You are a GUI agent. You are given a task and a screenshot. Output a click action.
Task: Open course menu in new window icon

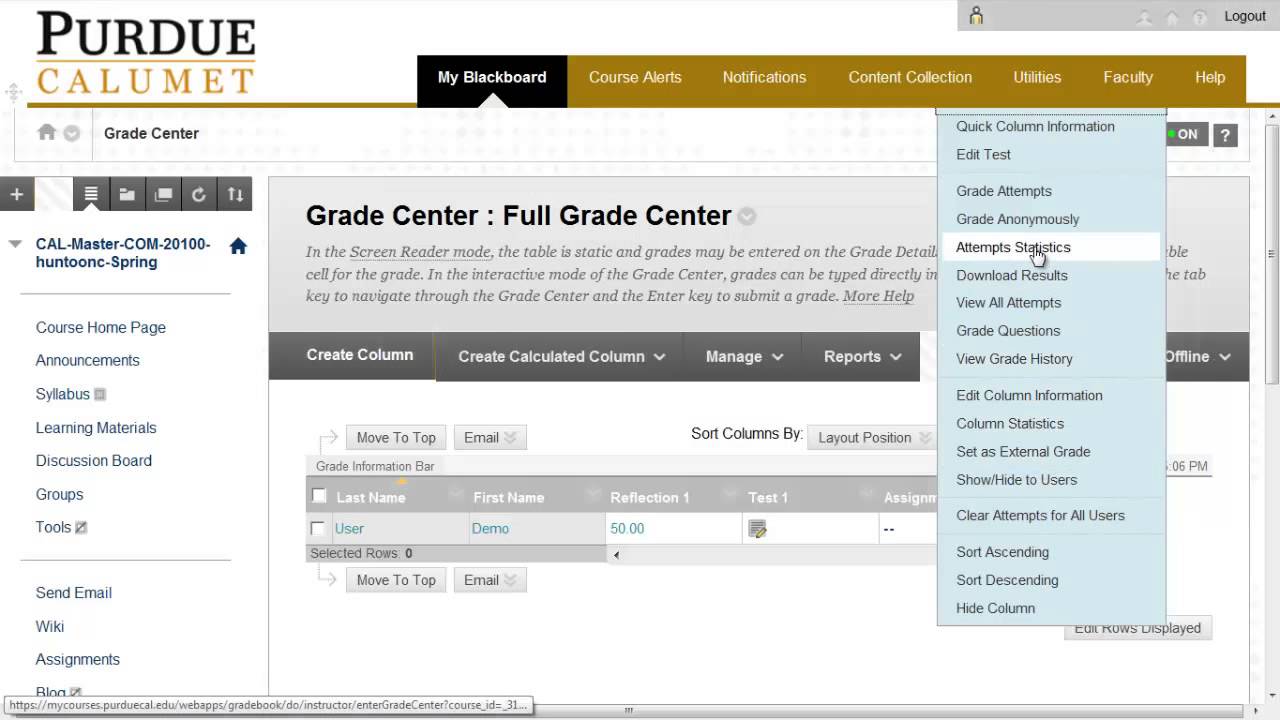tap(163, 194)
